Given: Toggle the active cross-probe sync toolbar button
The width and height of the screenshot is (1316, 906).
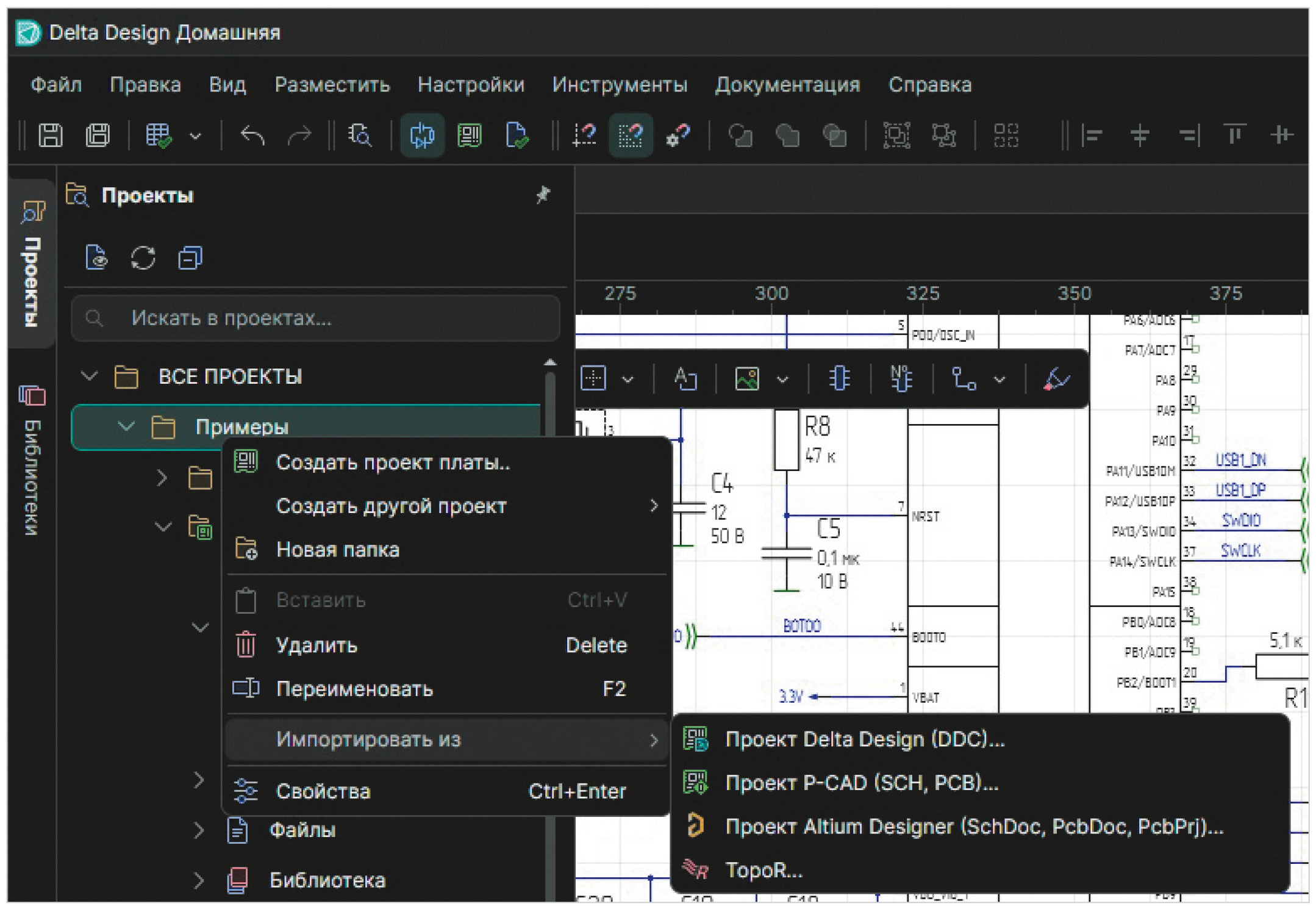Looking at the screenshot, I should pos(421,135).
